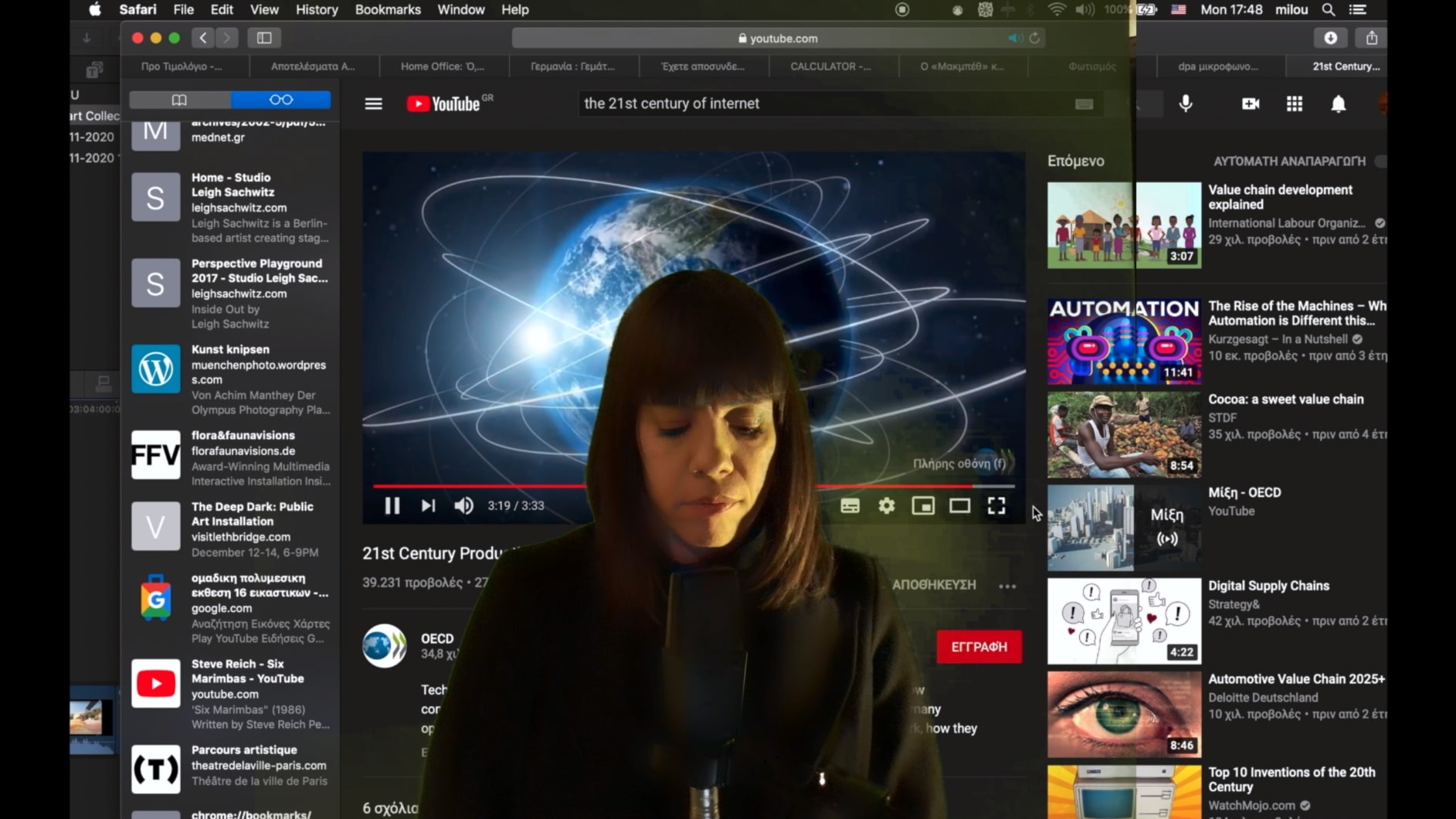Image resolution: width=1456 pixels, height=819 pixels.
Task: Click the voice search microphone
Action: [x=1186, y=104]
